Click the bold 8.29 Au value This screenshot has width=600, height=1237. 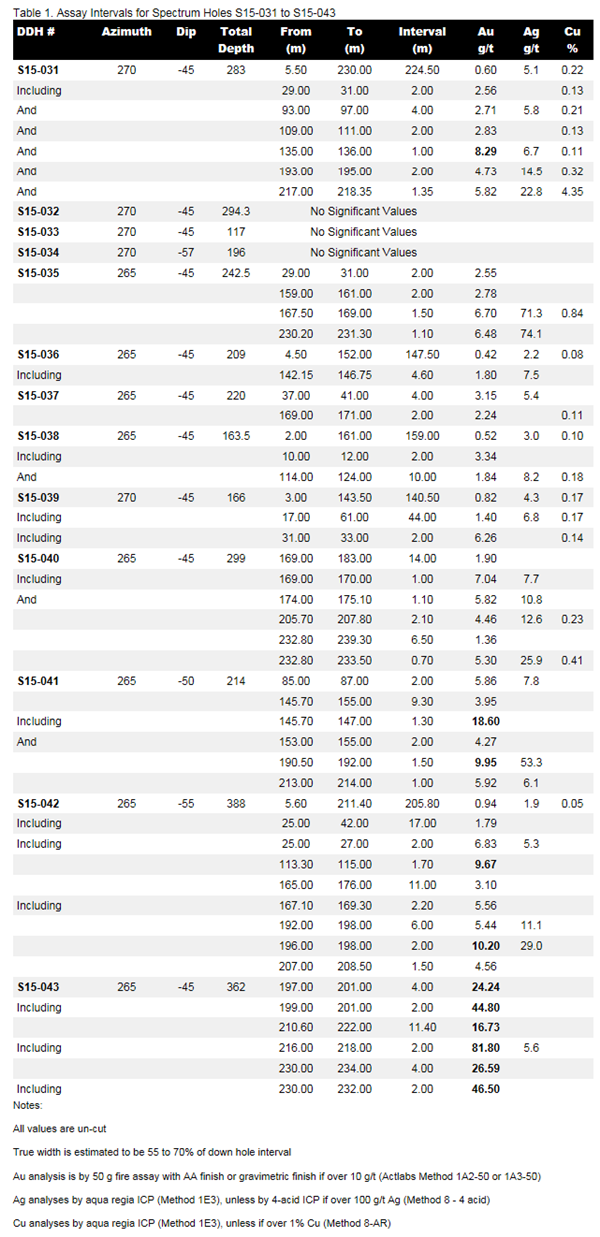pos(486,151)
